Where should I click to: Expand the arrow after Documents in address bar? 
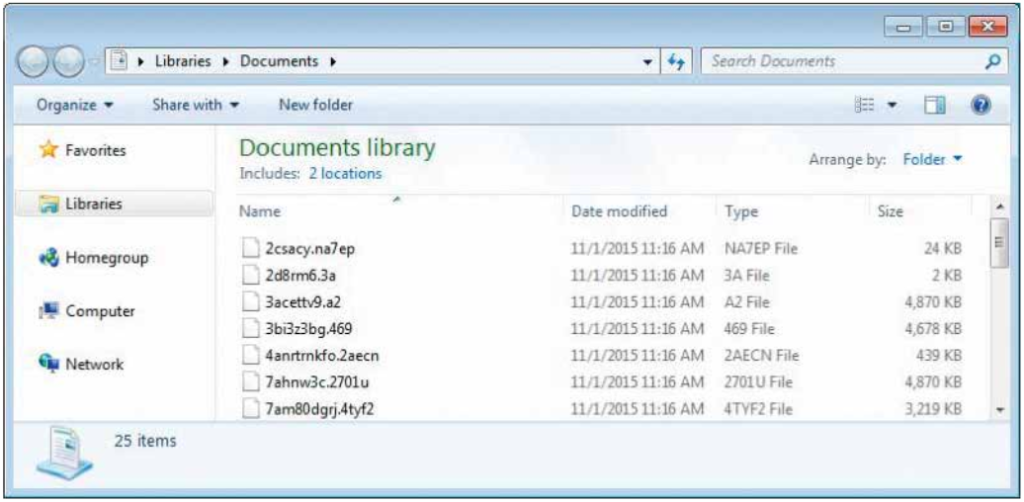coord(333,62)
